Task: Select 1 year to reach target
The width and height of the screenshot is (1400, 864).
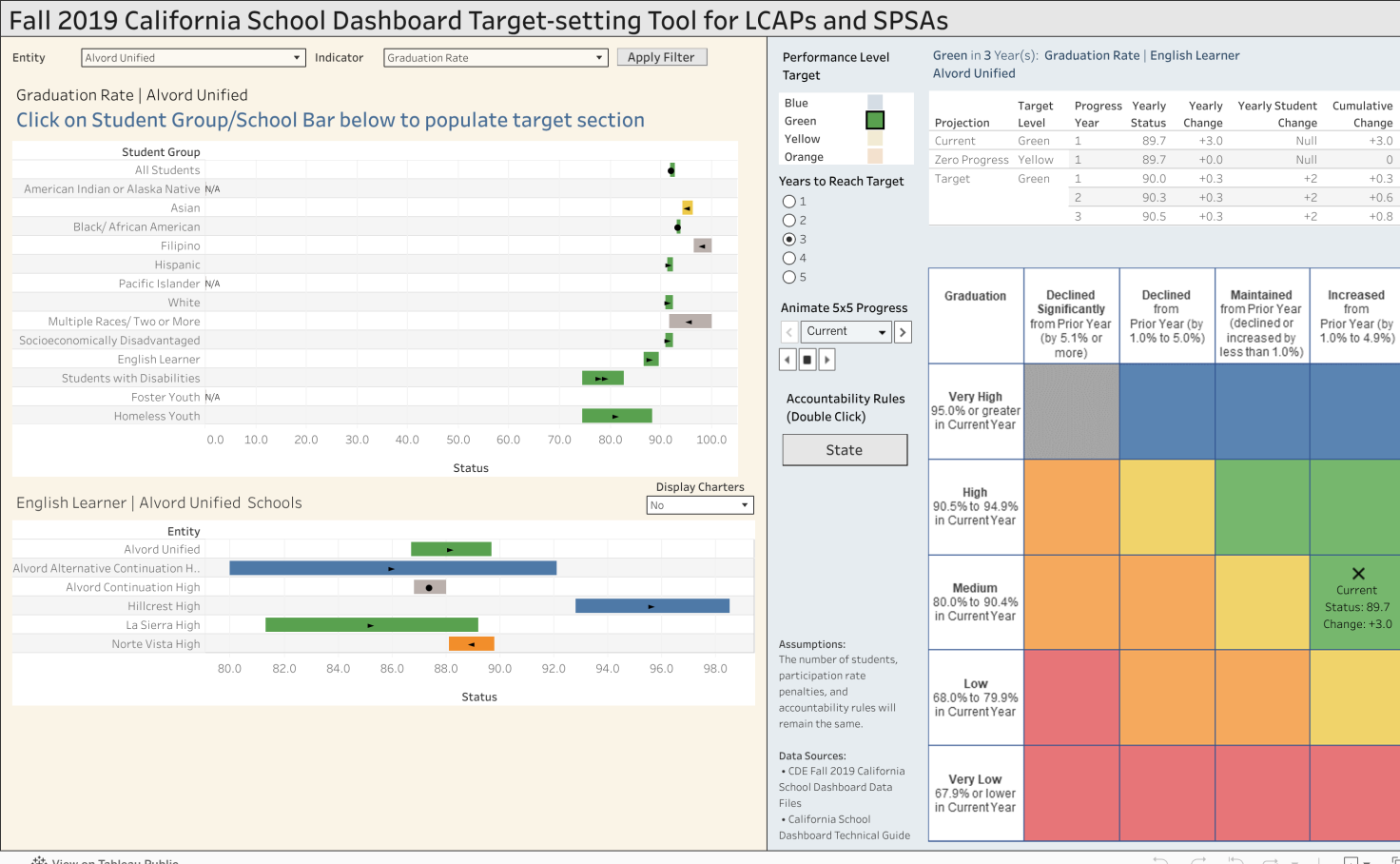Action: click(788, 202)
